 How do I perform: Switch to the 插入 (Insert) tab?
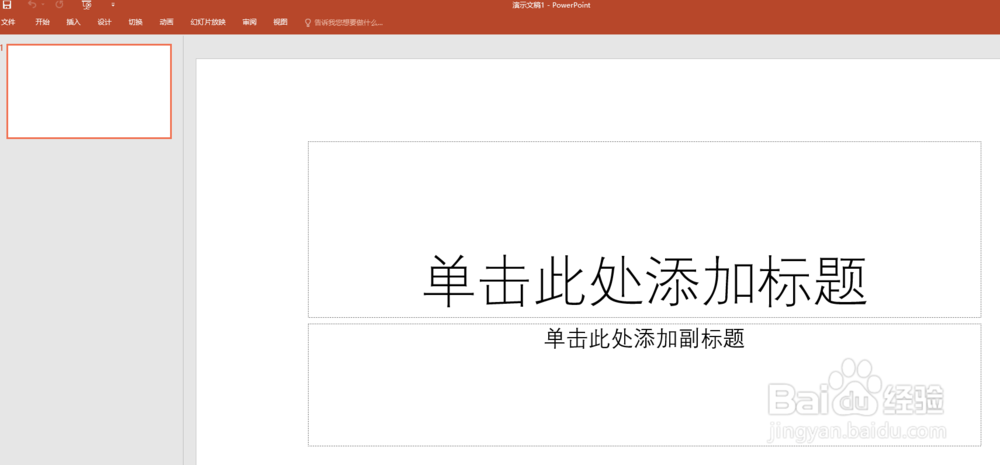click(73, 22)
